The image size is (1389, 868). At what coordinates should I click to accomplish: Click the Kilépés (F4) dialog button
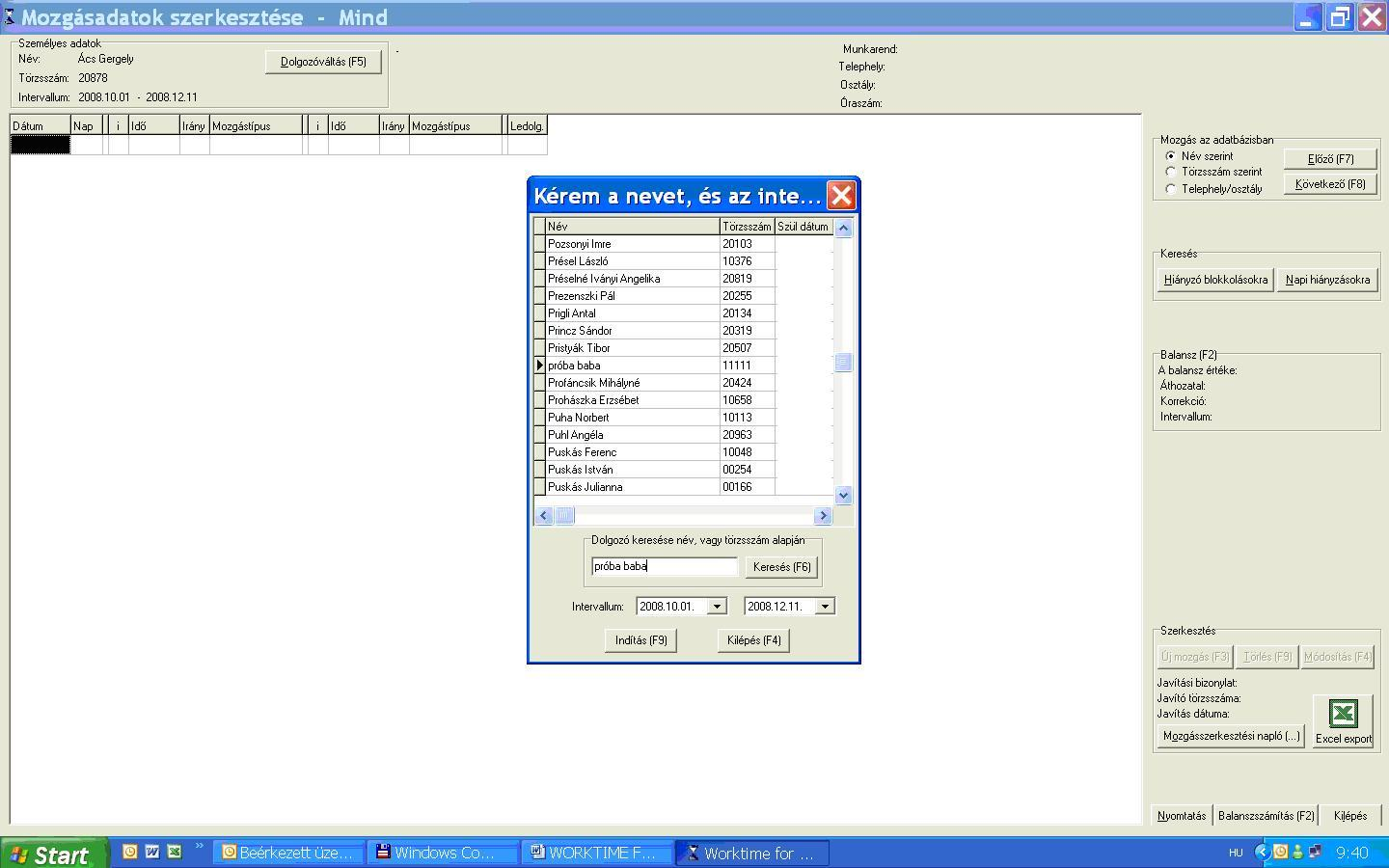coord(753,640)
